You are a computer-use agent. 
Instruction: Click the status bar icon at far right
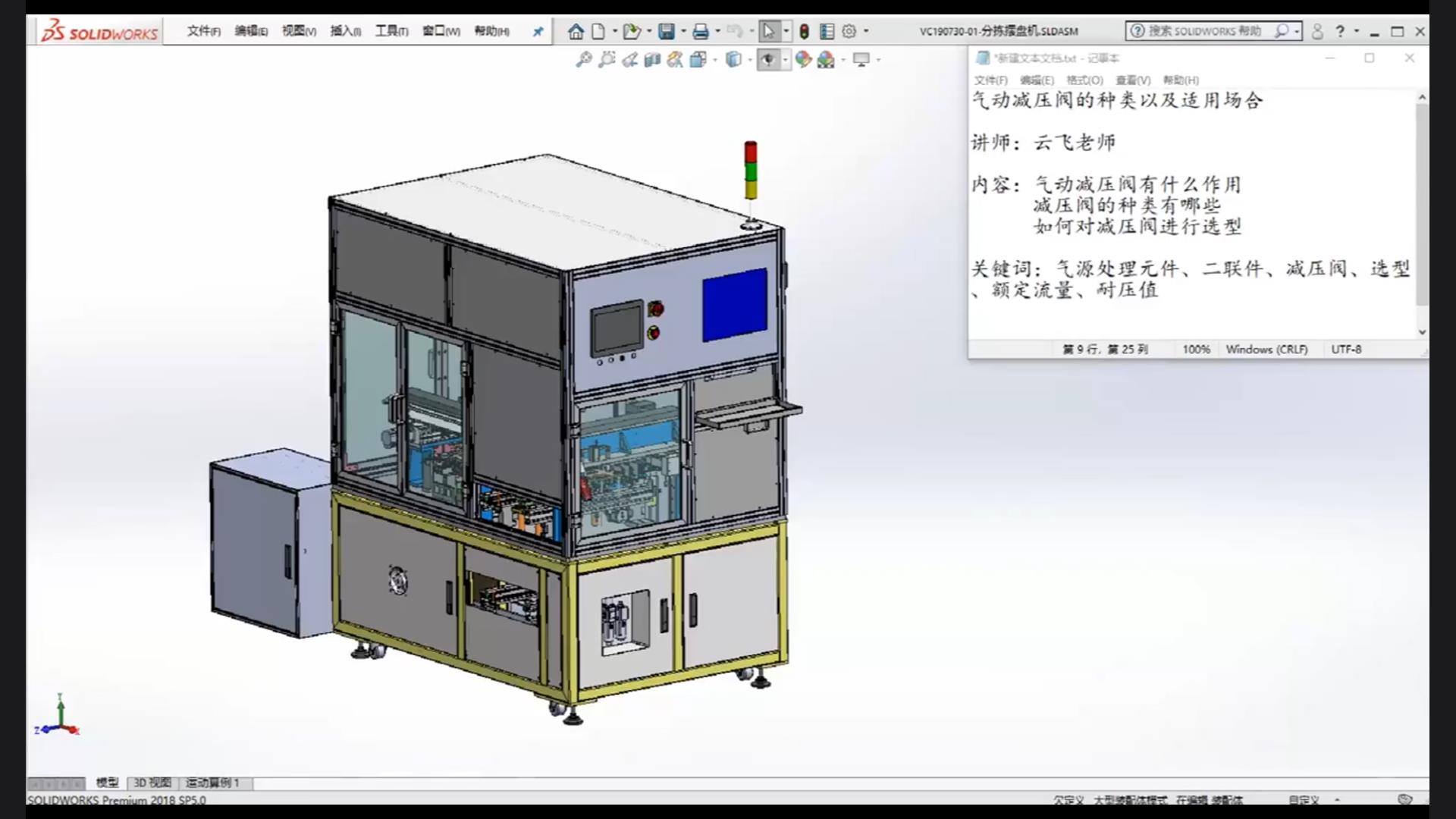click(1404, 799)
